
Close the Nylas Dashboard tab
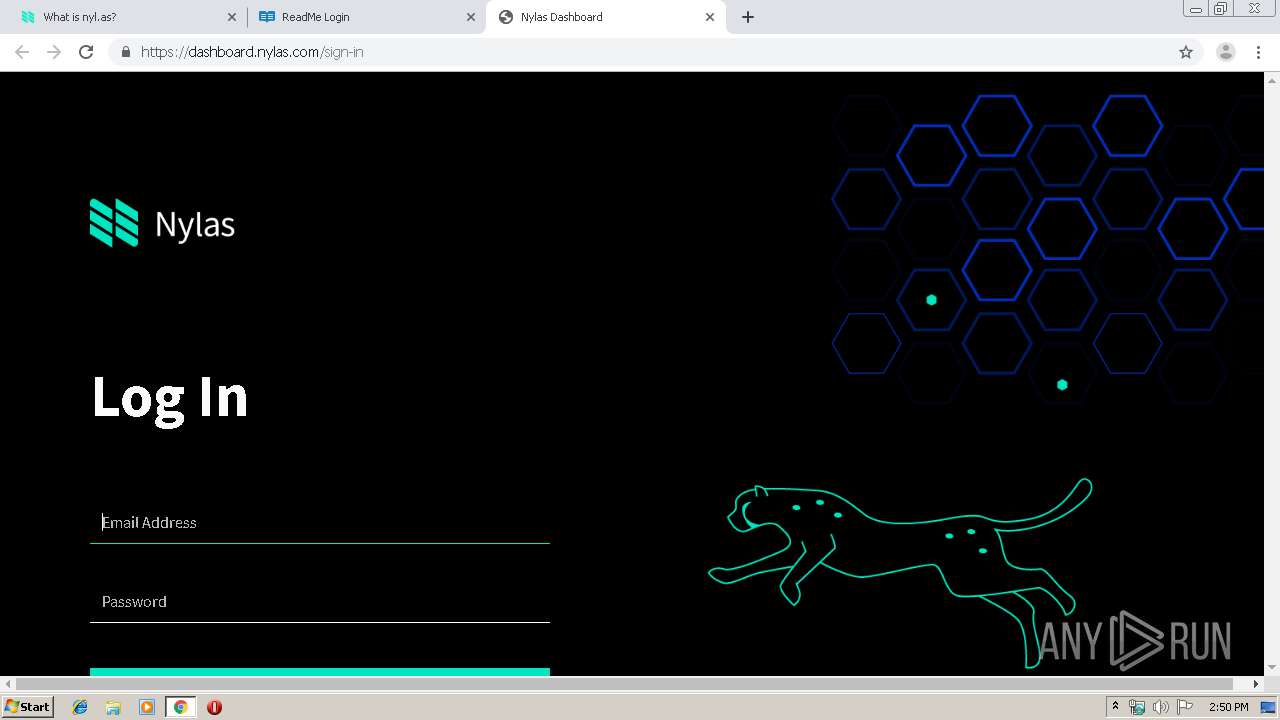710,17
